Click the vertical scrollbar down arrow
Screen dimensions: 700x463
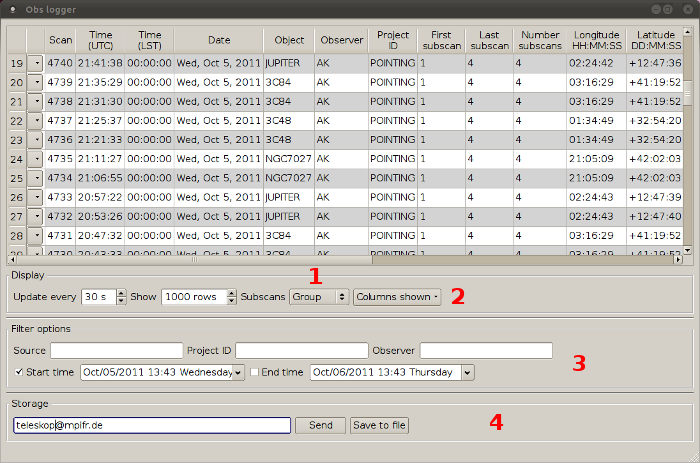pyautogui.click(x=688, y=250)
